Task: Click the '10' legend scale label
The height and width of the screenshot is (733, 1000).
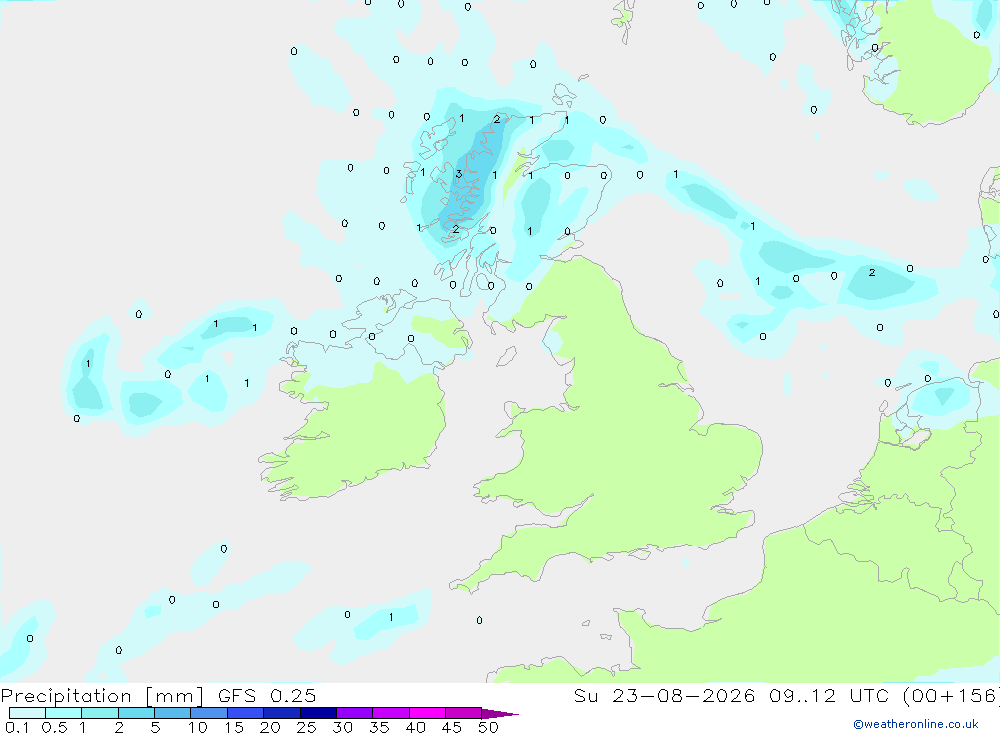Action: pos(198,727)
